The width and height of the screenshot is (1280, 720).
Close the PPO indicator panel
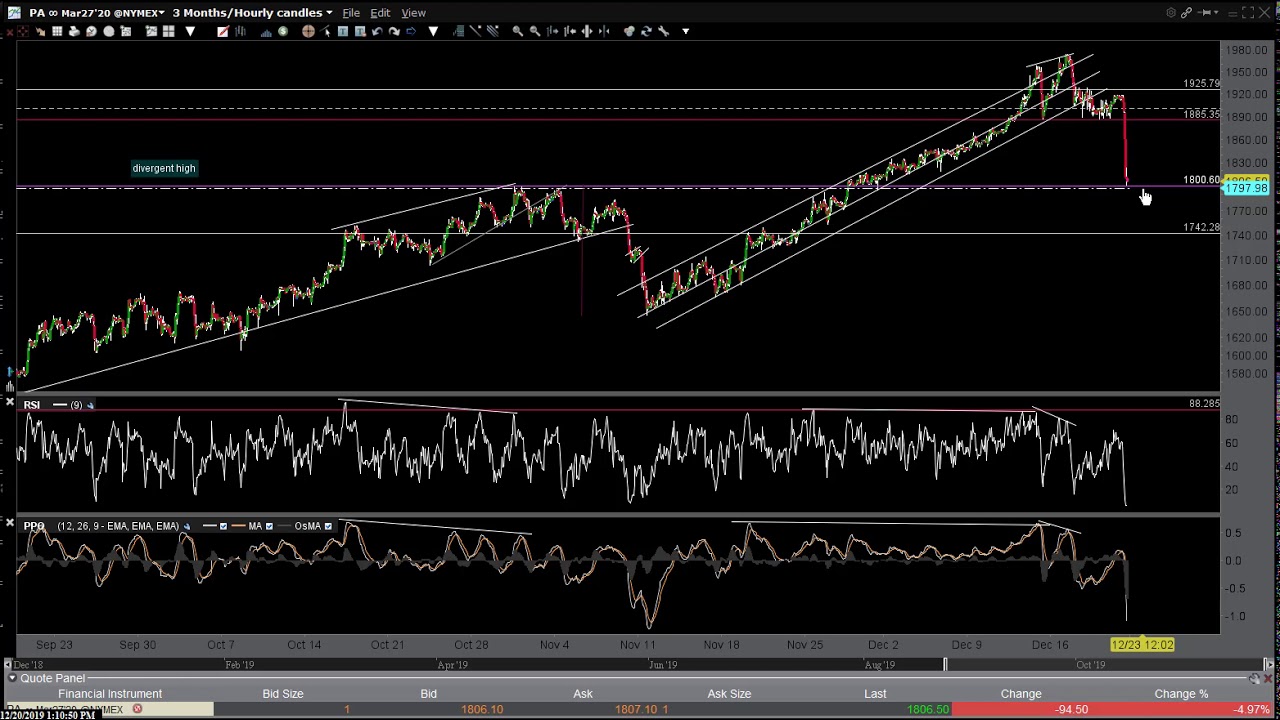tap(9, 523)
